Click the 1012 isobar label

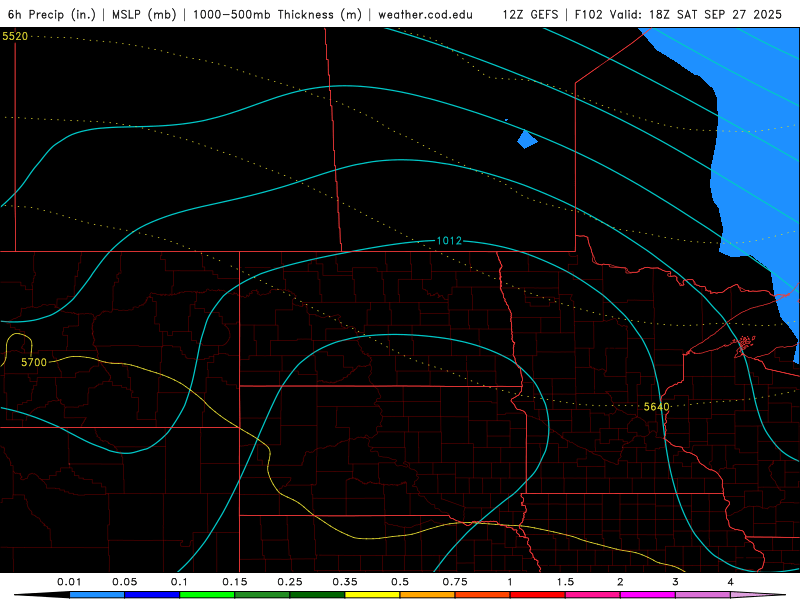point(449,240)
